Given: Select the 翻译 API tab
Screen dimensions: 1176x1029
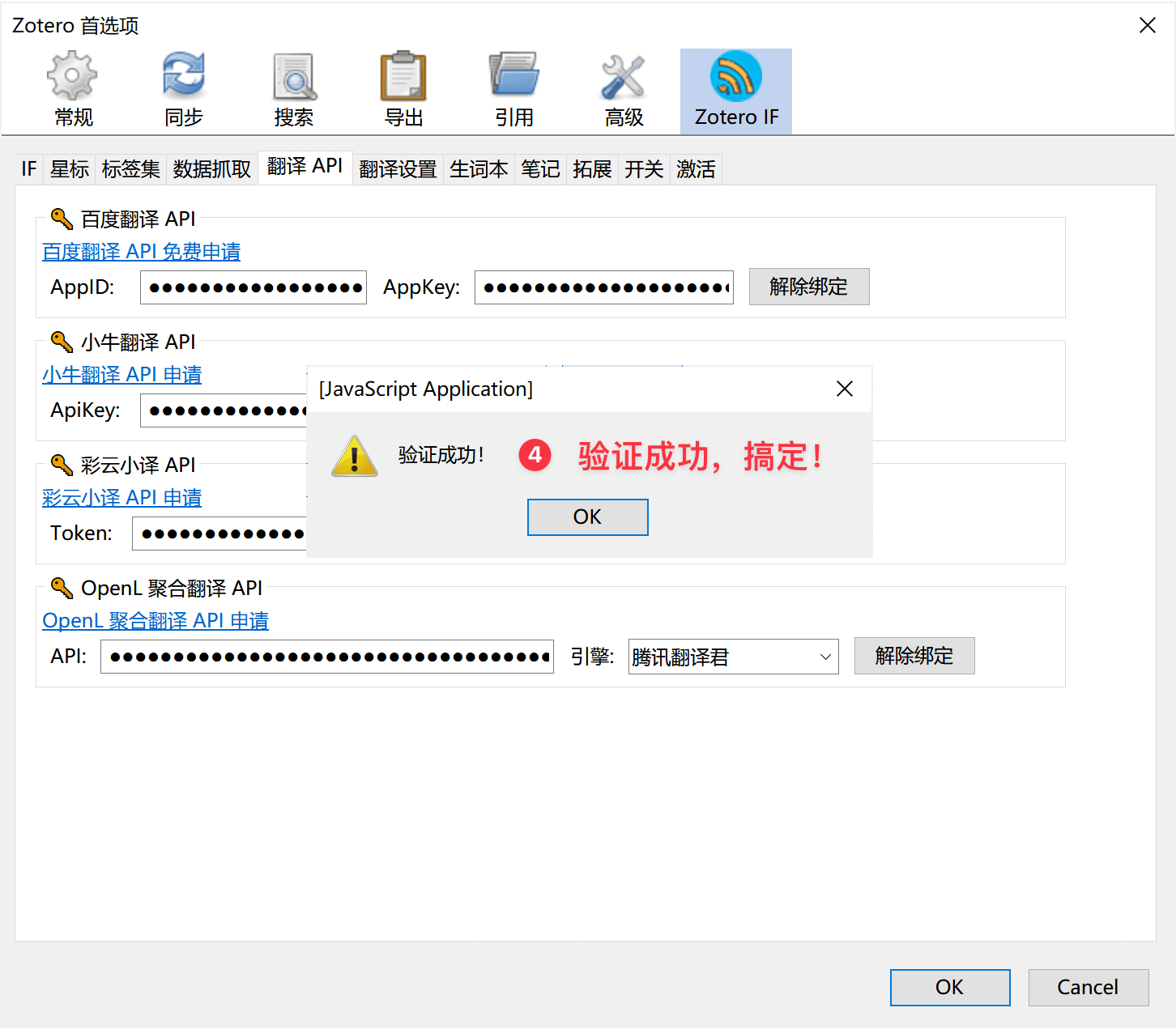Looking at the screenshot, I should click(x=305, y=167).
